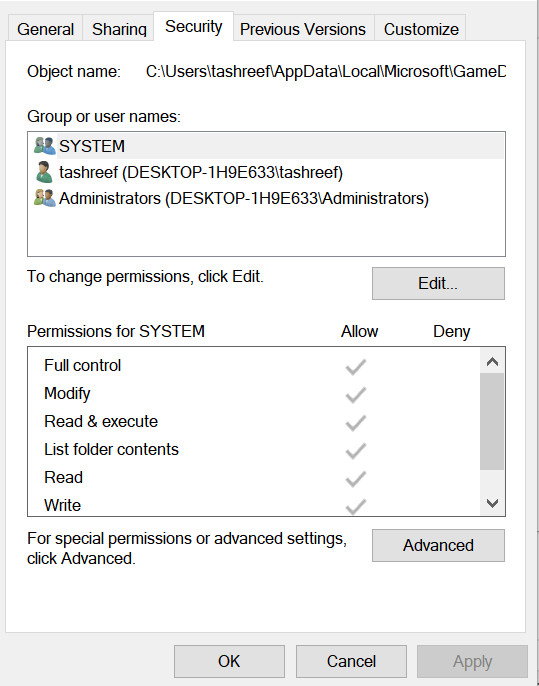Click the Cancel button

[351, 661]
